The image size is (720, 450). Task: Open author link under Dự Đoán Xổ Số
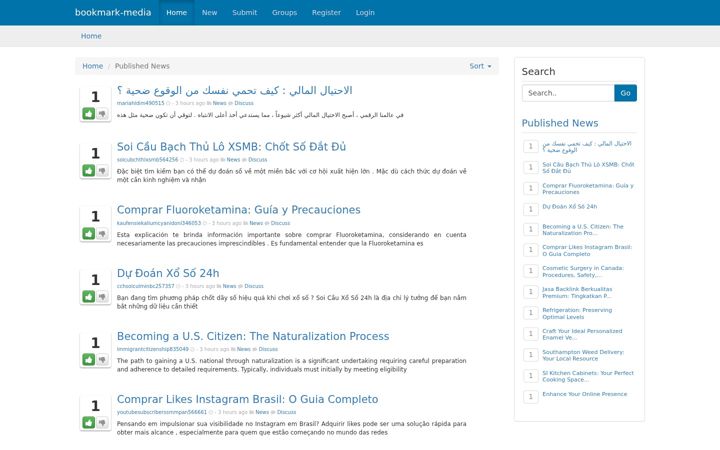click(146, 286)
